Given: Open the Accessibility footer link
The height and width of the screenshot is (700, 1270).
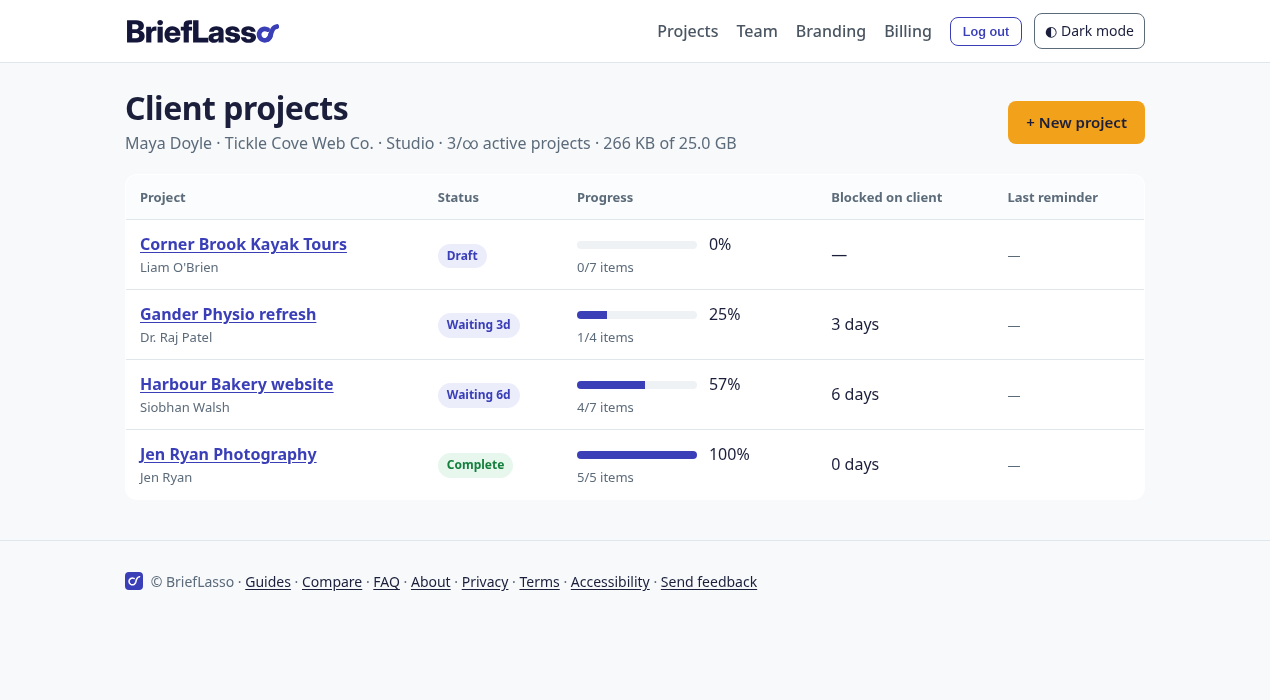Looking at the screenshot, I should pyautogui.click(x=610, y=582).
